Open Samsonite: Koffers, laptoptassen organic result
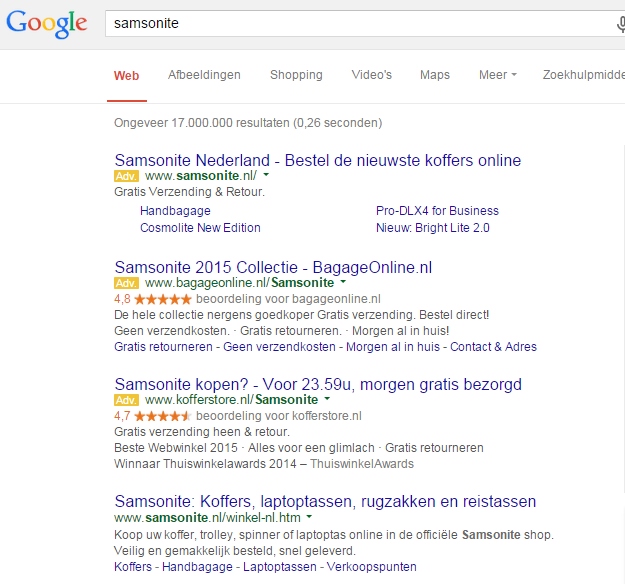The width and height of the screenshot is (625, 584). 325,501
